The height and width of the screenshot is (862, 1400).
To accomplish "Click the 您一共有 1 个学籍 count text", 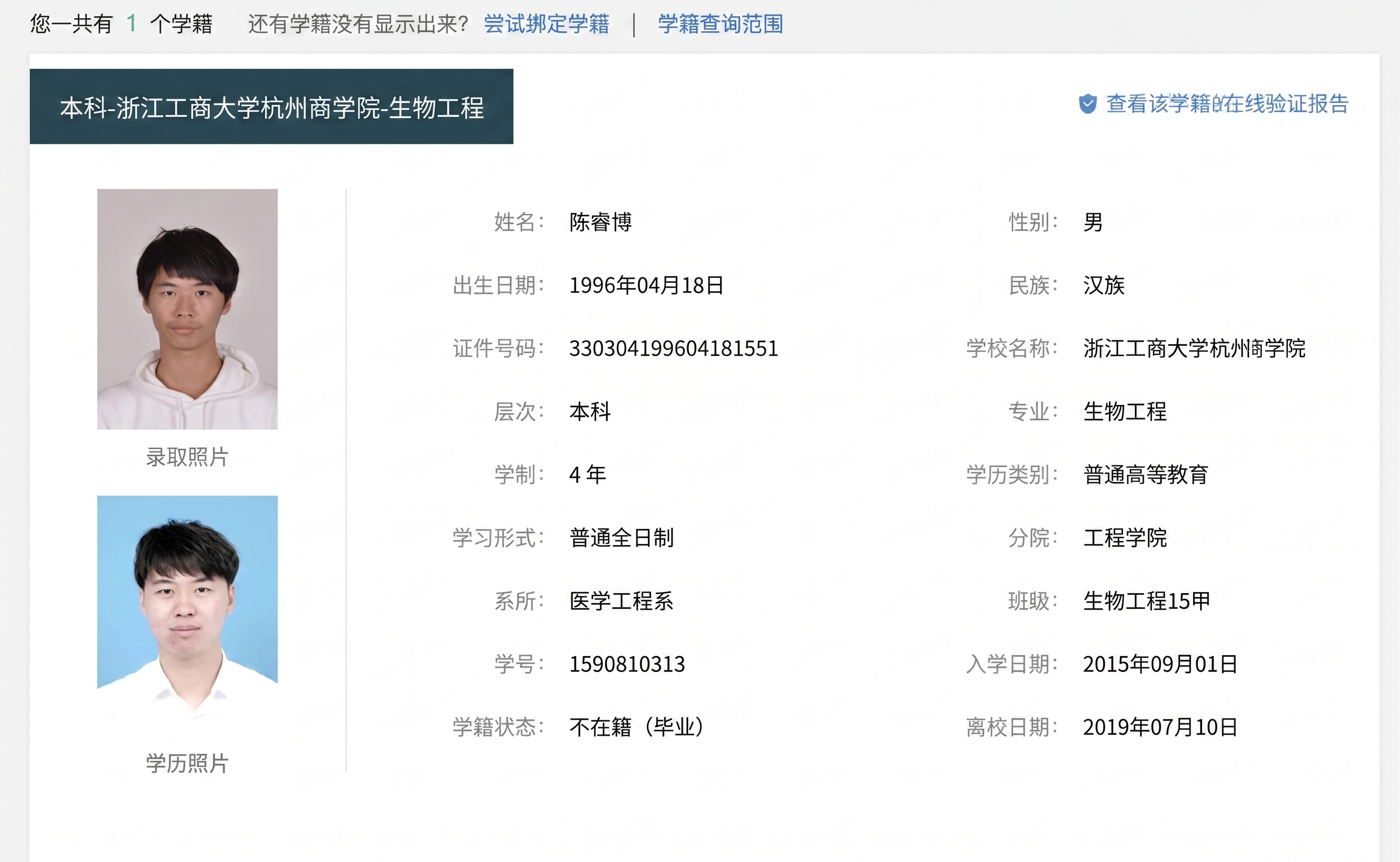I will click(x=121, y=24).
